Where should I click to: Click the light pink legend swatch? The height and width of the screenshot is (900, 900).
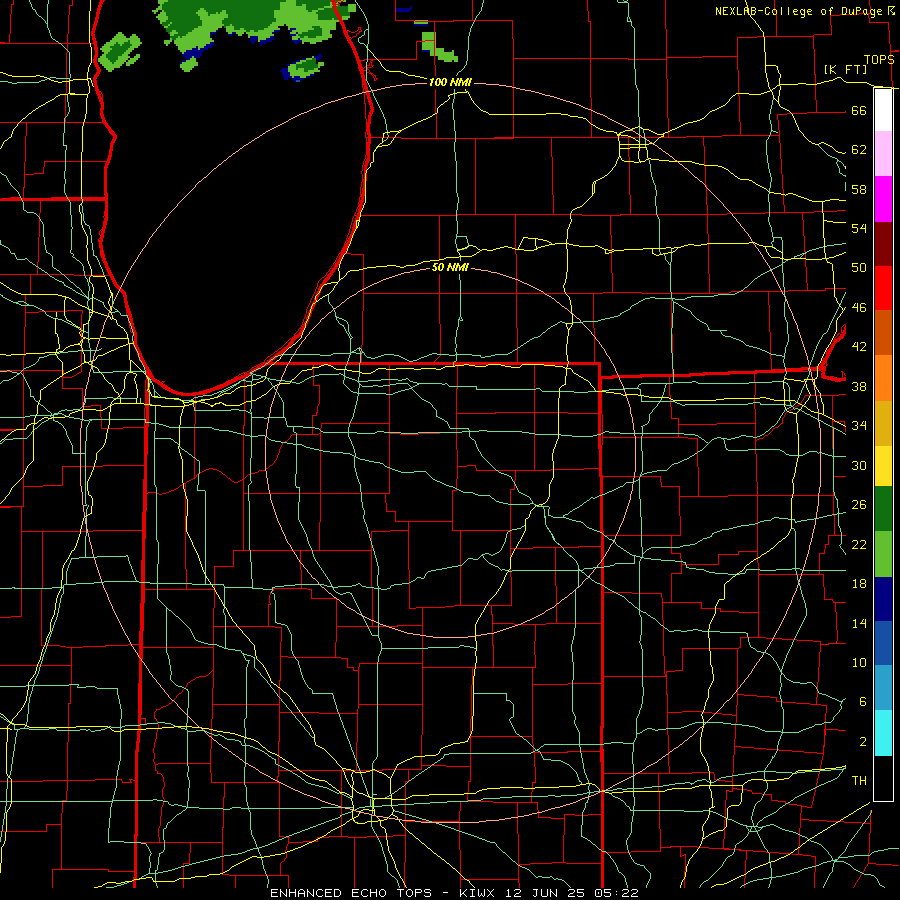coord(883,153)
